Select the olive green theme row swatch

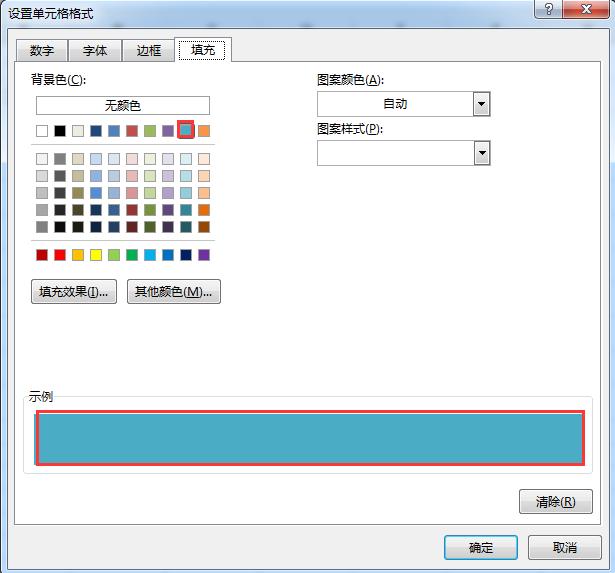point(150,131)
